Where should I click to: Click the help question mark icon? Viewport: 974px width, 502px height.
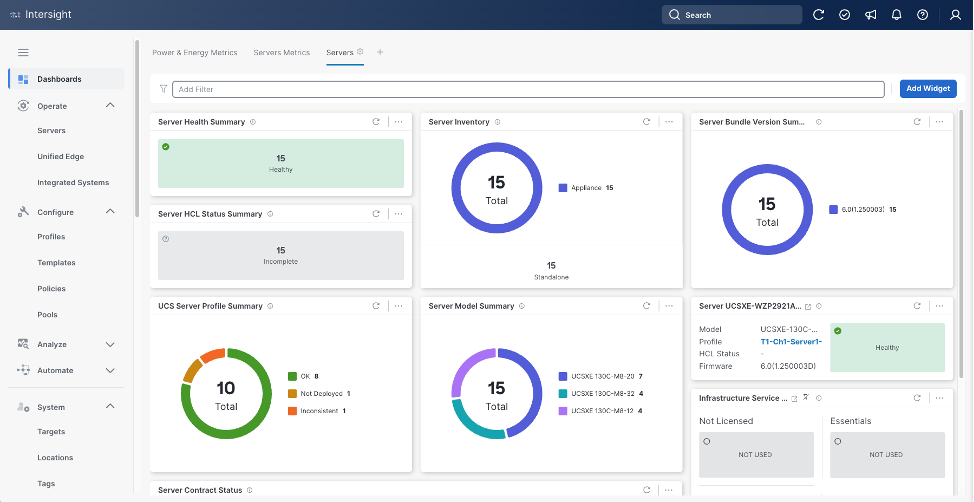click(922, 15)
